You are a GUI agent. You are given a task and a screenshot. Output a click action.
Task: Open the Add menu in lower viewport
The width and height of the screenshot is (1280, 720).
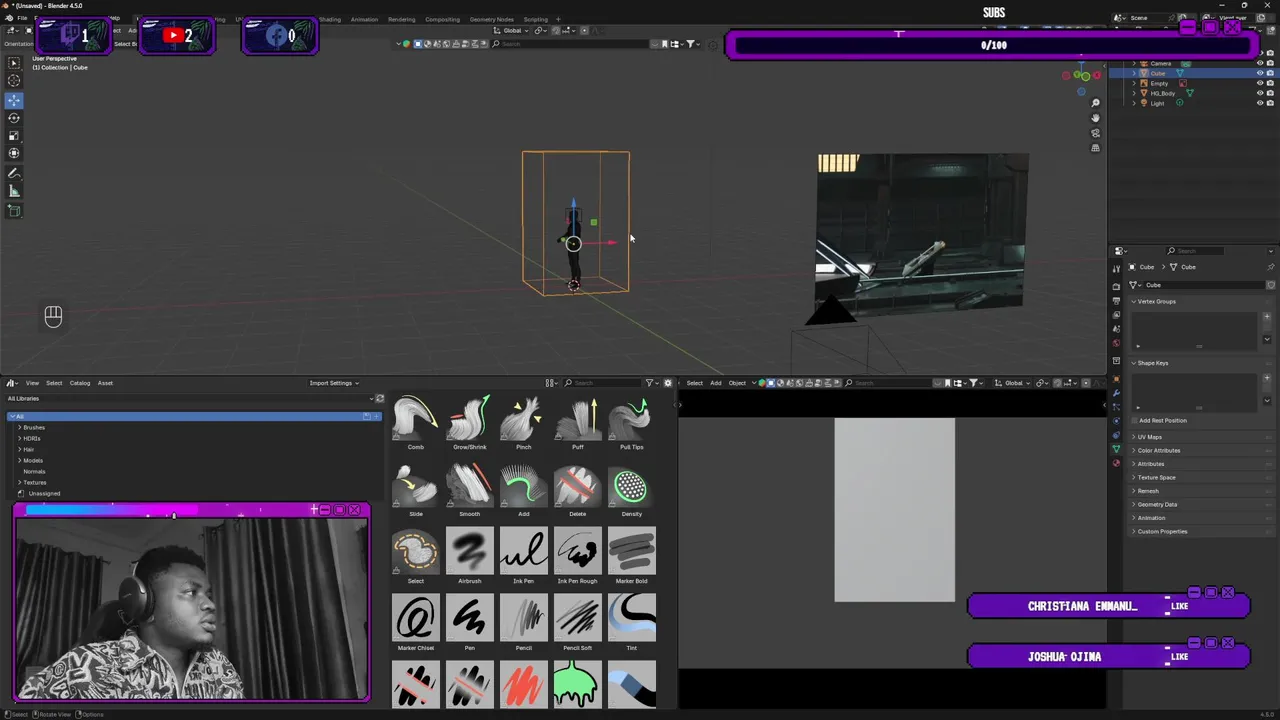click(x=715, y=383)
